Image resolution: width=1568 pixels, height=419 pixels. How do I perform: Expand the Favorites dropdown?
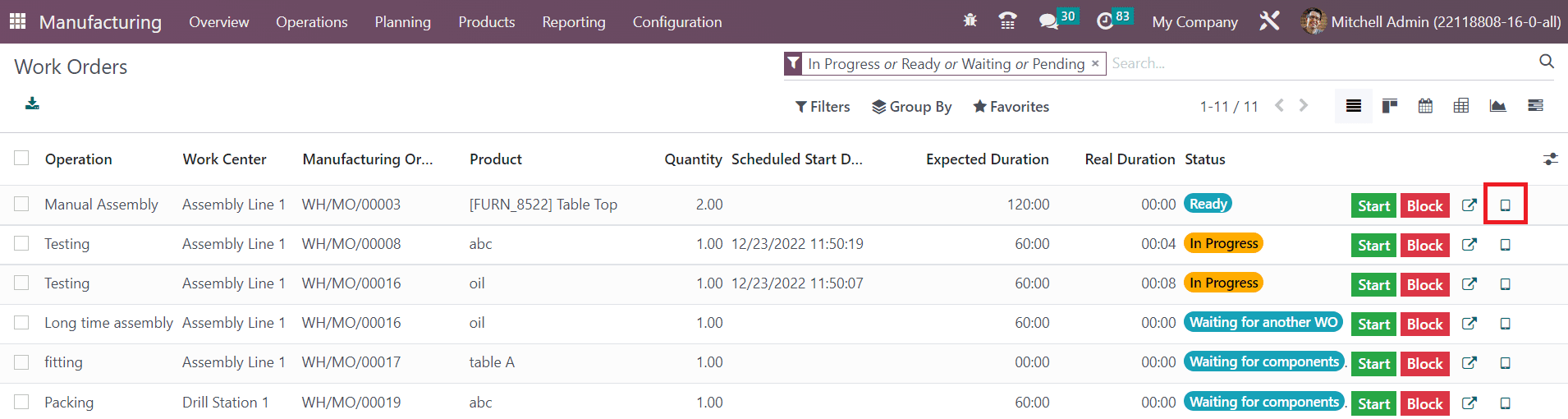(1011, 107)
